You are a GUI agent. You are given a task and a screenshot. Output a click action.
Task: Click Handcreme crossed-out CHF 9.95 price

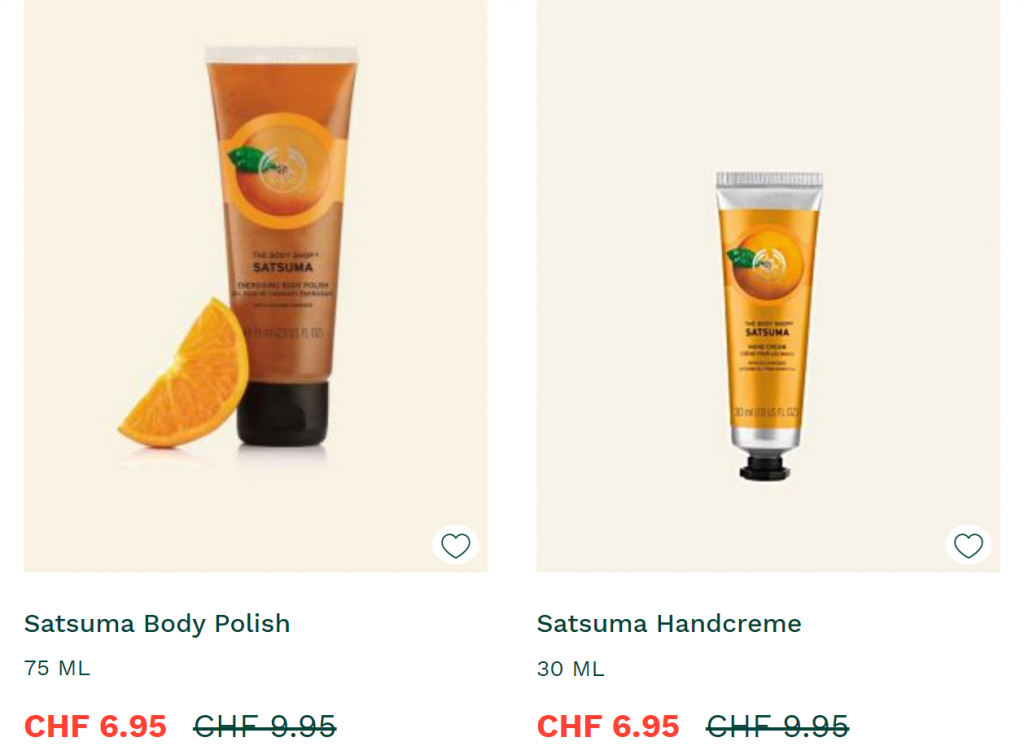pyautogui.click(x=777, y=726)
